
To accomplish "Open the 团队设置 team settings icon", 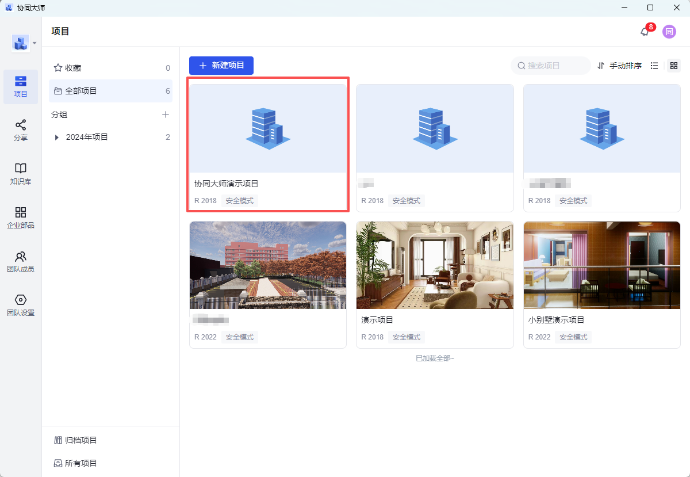I will 20,305.
